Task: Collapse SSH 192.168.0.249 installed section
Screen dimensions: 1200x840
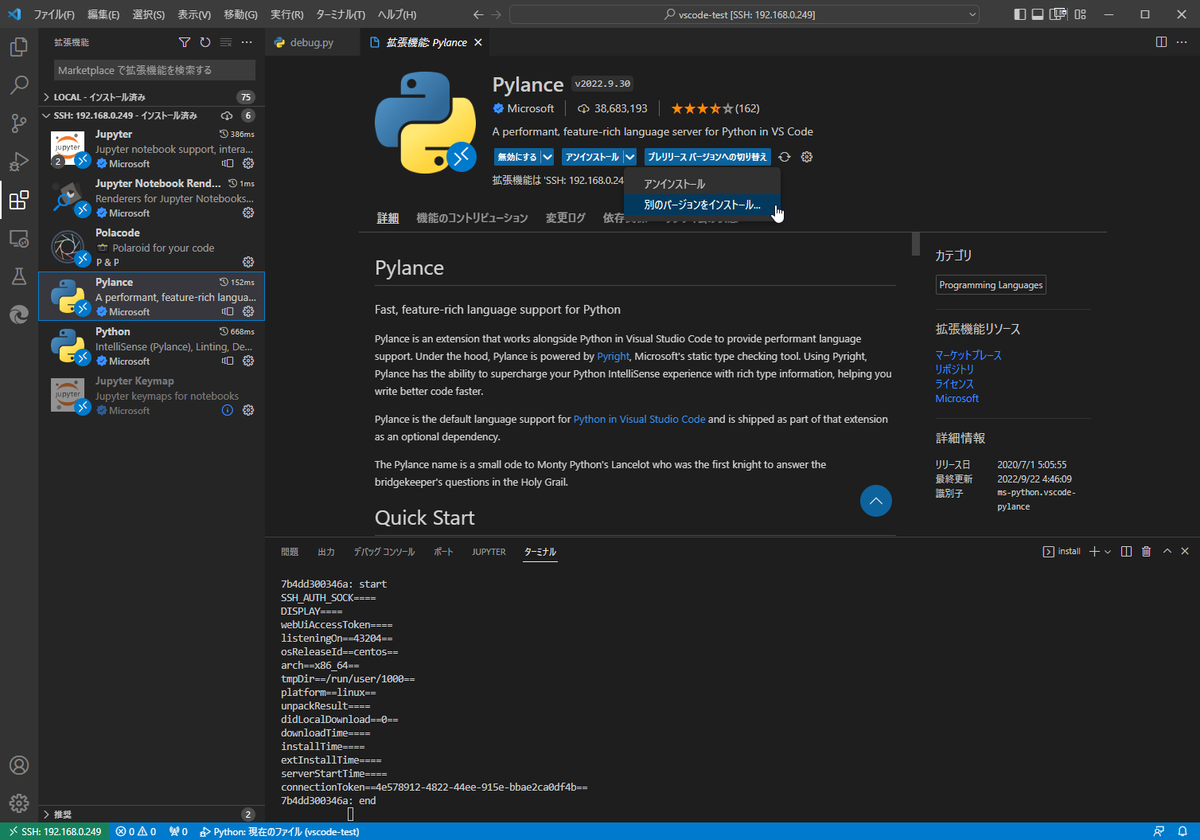Action: pos(151,116)
